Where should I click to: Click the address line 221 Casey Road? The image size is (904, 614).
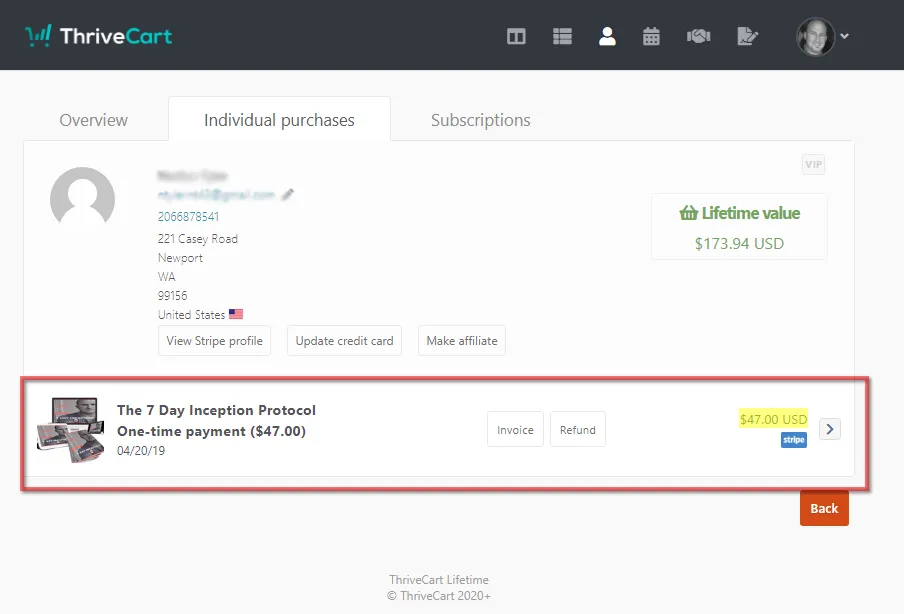(x=198, y=239)
